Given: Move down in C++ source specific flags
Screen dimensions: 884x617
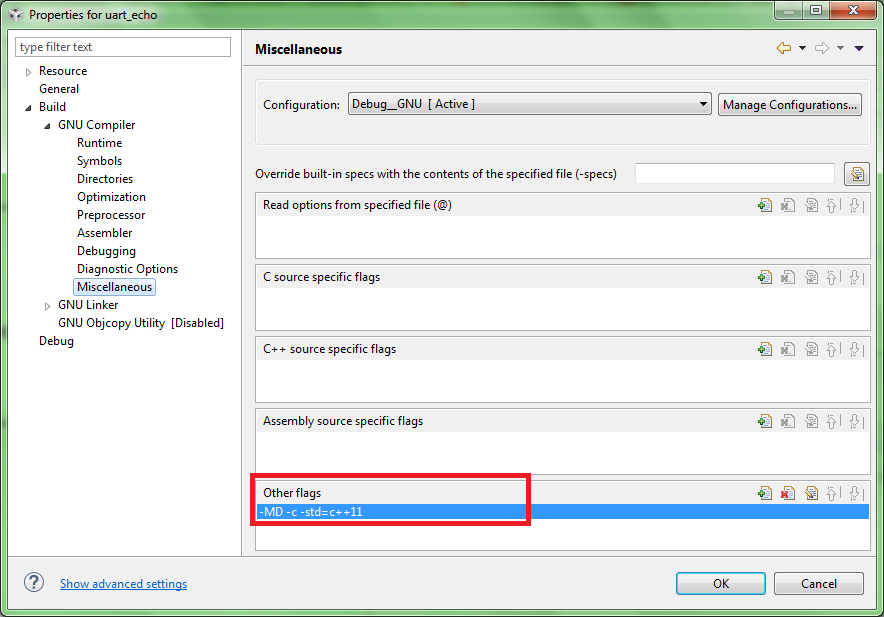Looking at the screenshot, I should [x=856, y=350].
